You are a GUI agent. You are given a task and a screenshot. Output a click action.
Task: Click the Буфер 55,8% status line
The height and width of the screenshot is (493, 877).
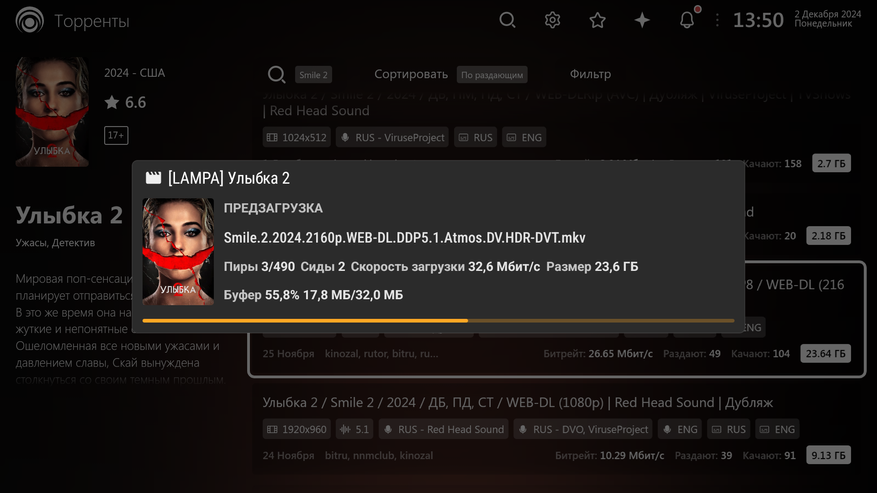tap(313, 295)
